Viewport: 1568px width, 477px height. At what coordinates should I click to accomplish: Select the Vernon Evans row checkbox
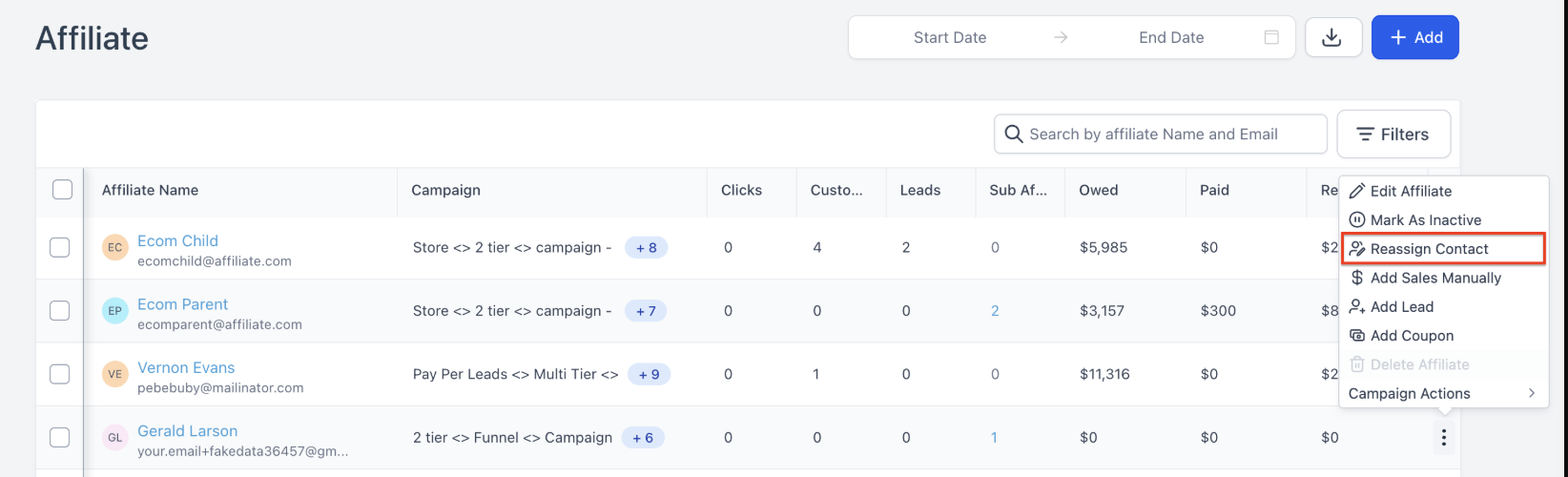click(x=59, y=374)
